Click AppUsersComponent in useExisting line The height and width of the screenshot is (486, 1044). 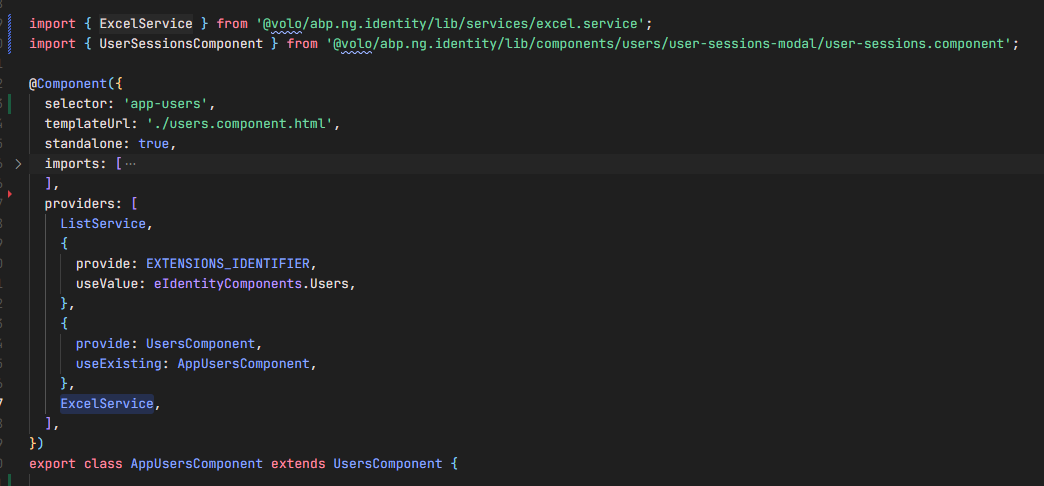[x=244, y=363]
